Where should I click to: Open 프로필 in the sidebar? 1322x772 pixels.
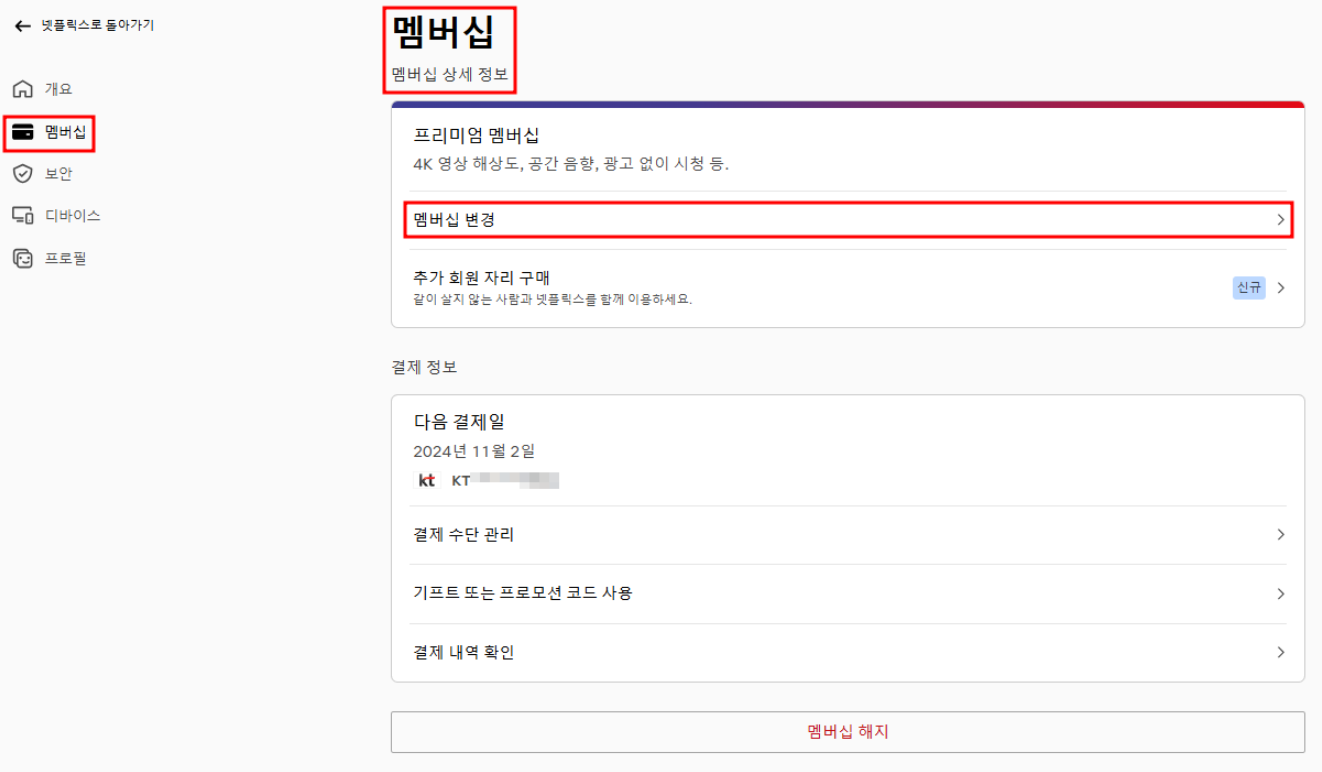[x=65, y=258]
